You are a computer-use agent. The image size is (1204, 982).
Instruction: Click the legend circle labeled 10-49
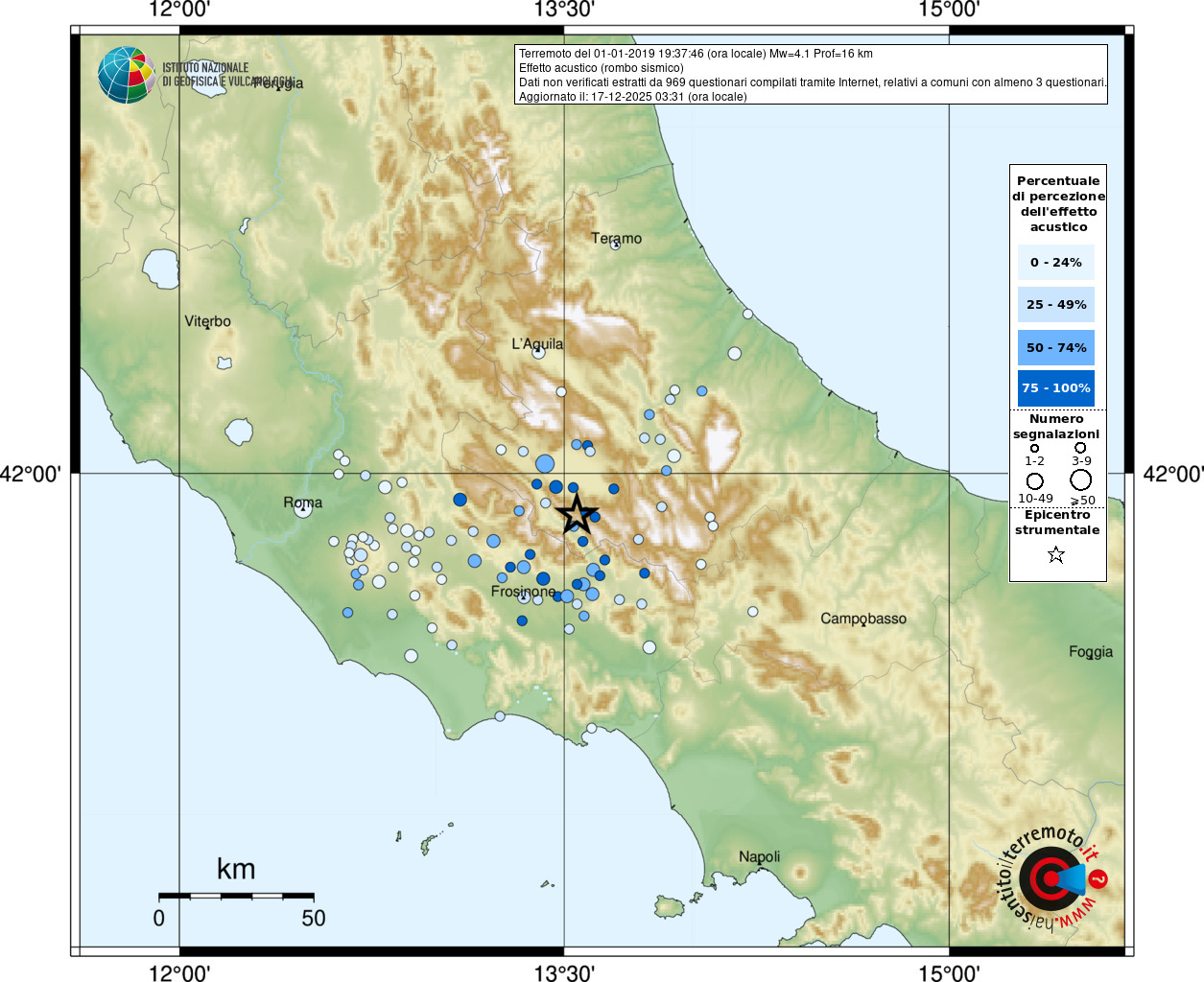point(1034,481)
